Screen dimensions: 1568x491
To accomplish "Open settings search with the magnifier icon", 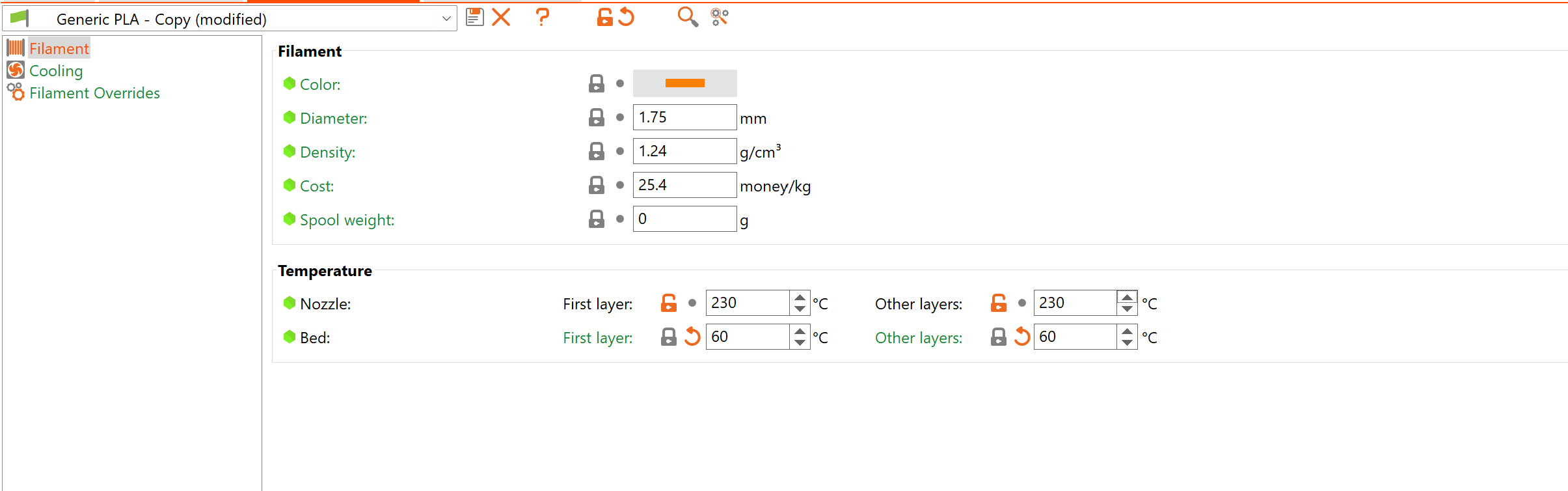I will coord(688,17).
